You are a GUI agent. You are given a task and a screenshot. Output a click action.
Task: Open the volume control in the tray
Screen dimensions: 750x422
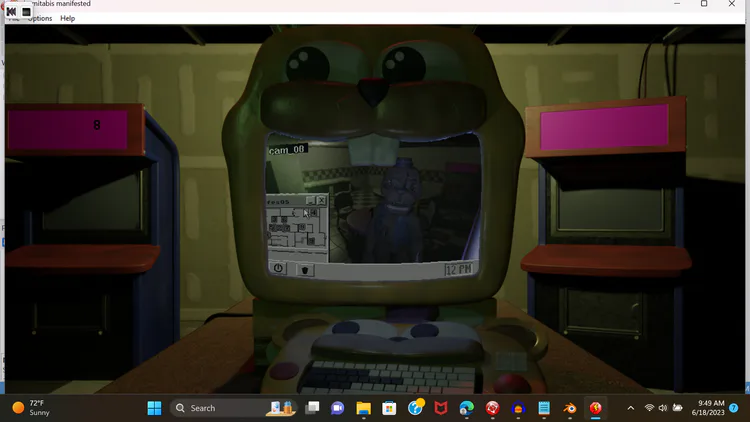coord(663,408)
